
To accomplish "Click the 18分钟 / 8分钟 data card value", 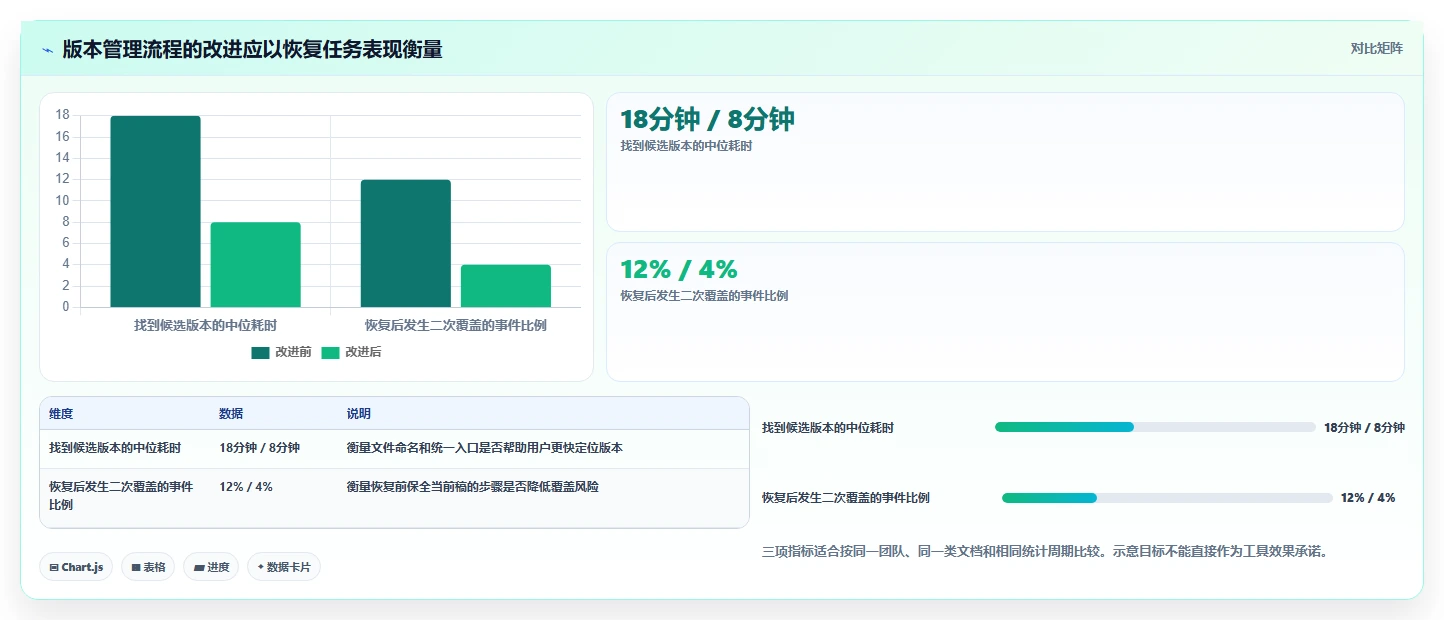I will (707, 119).
